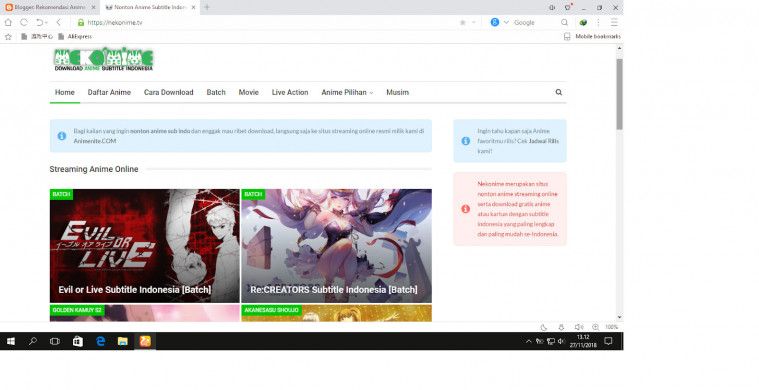Click the video/sound icon in title bar

tap(552, 8)
